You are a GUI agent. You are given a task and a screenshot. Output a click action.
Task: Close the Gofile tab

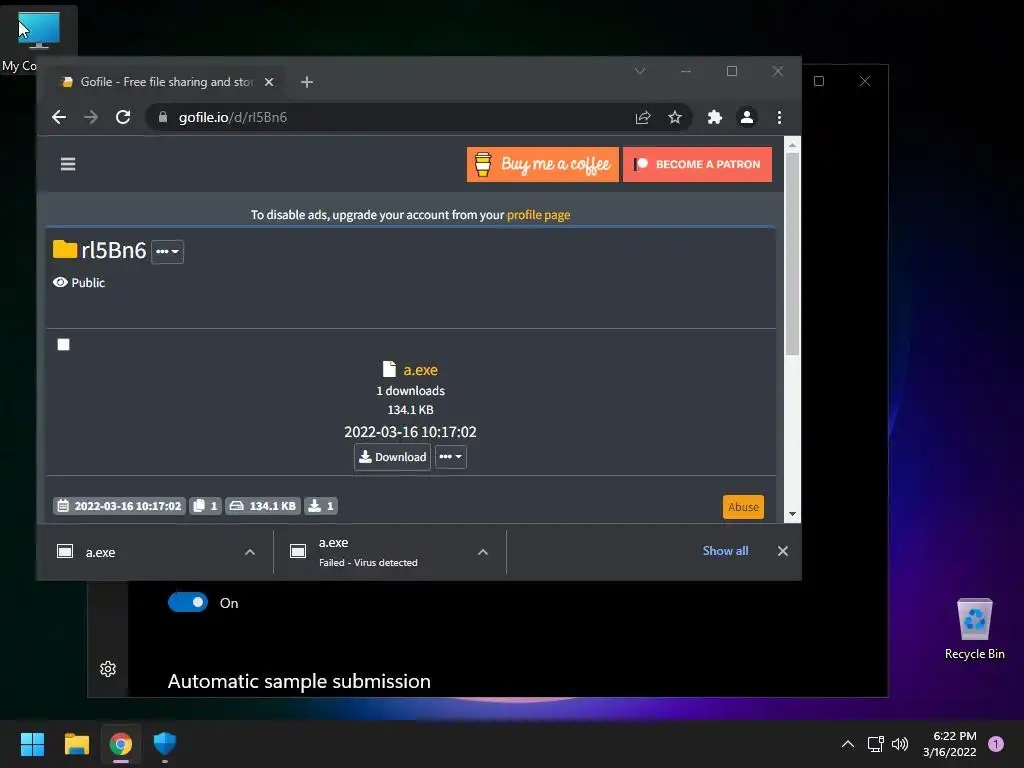pos(269,82)
